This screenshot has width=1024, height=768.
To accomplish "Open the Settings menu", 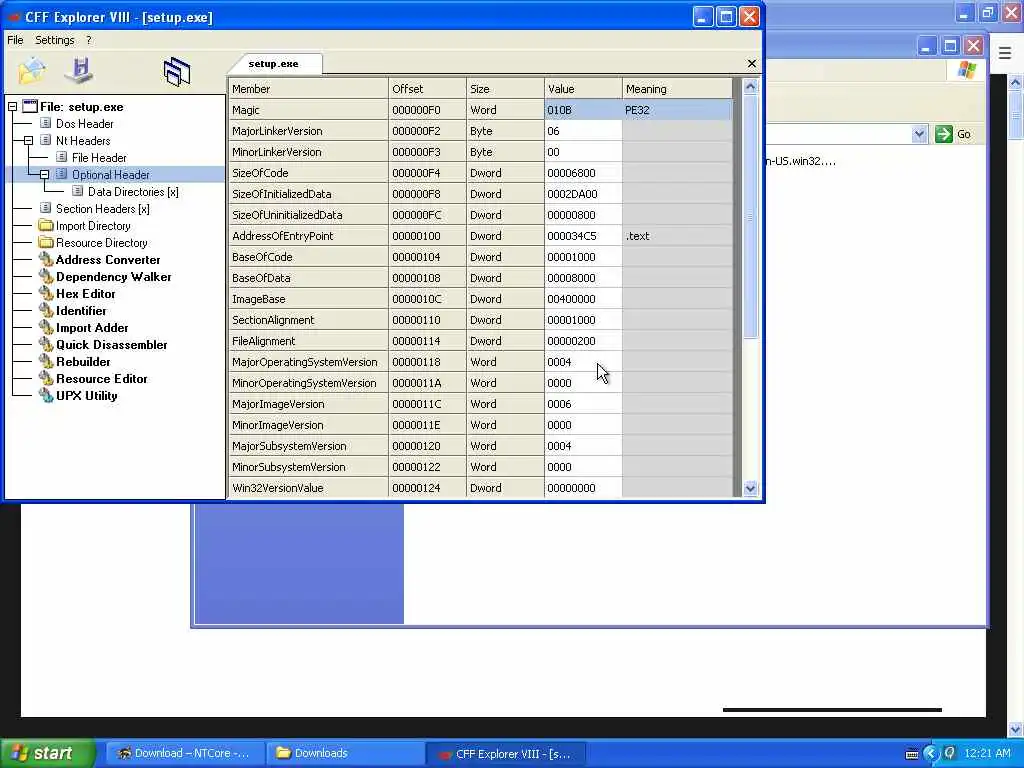I will (x=55, y=40).
